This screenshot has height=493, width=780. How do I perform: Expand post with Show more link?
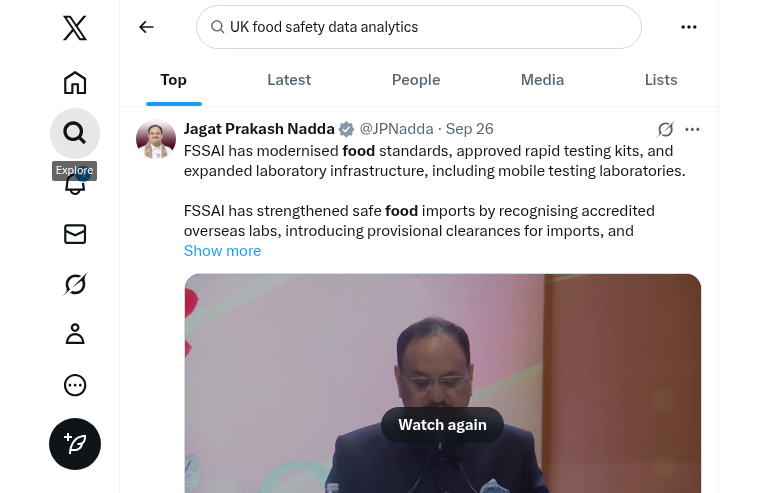222,251
